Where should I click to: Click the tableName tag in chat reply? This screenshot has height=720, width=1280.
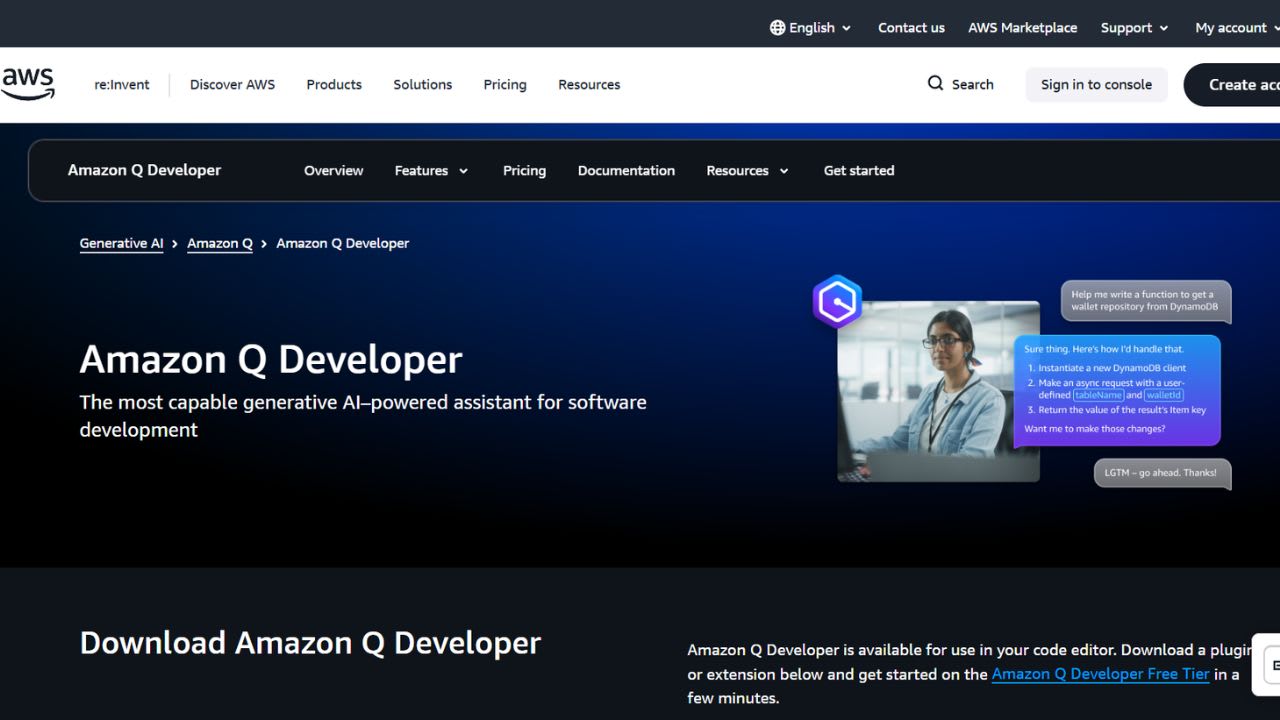1098,395
